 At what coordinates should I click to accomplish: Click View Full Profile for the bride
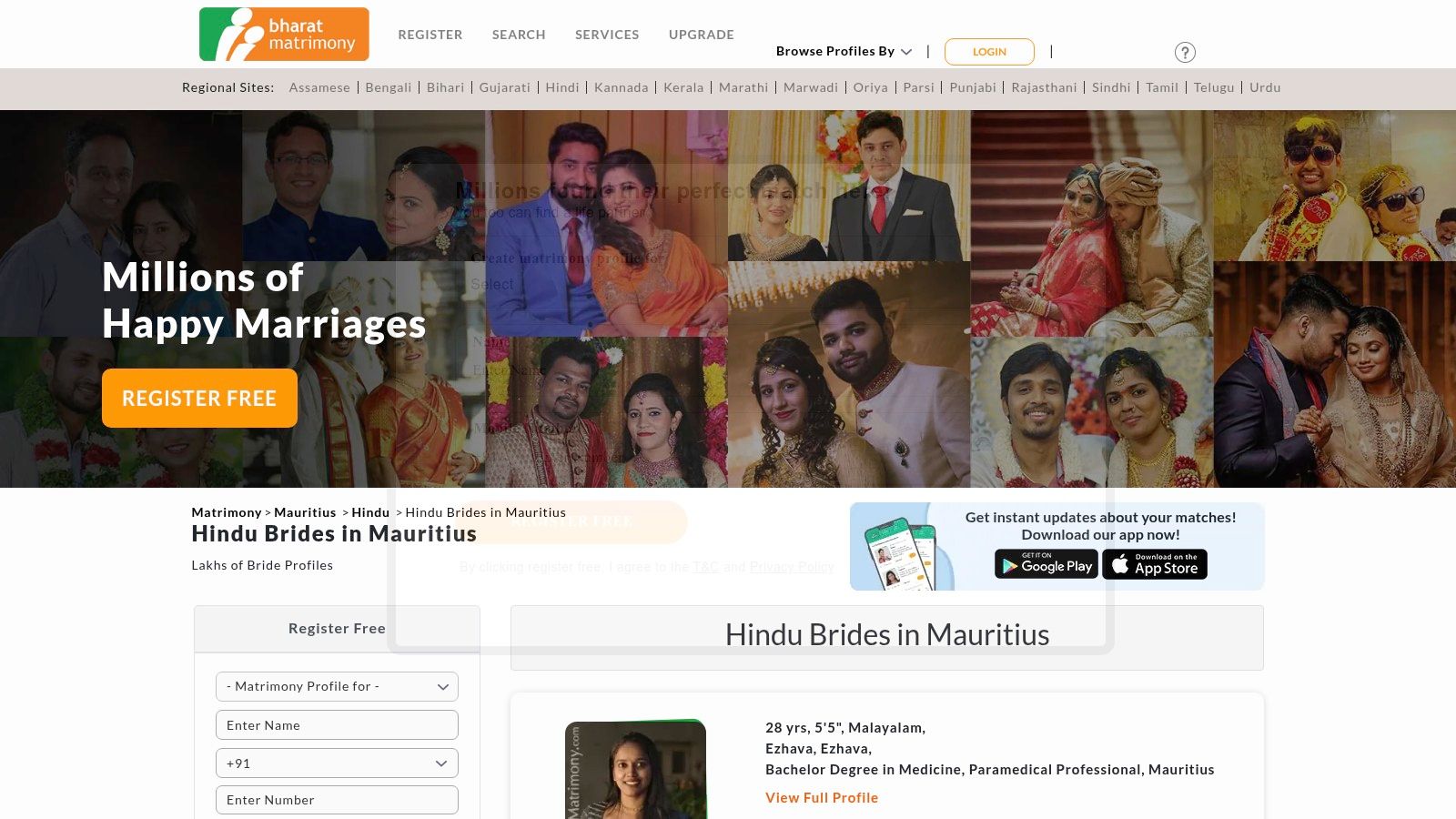tap(821, 797)
